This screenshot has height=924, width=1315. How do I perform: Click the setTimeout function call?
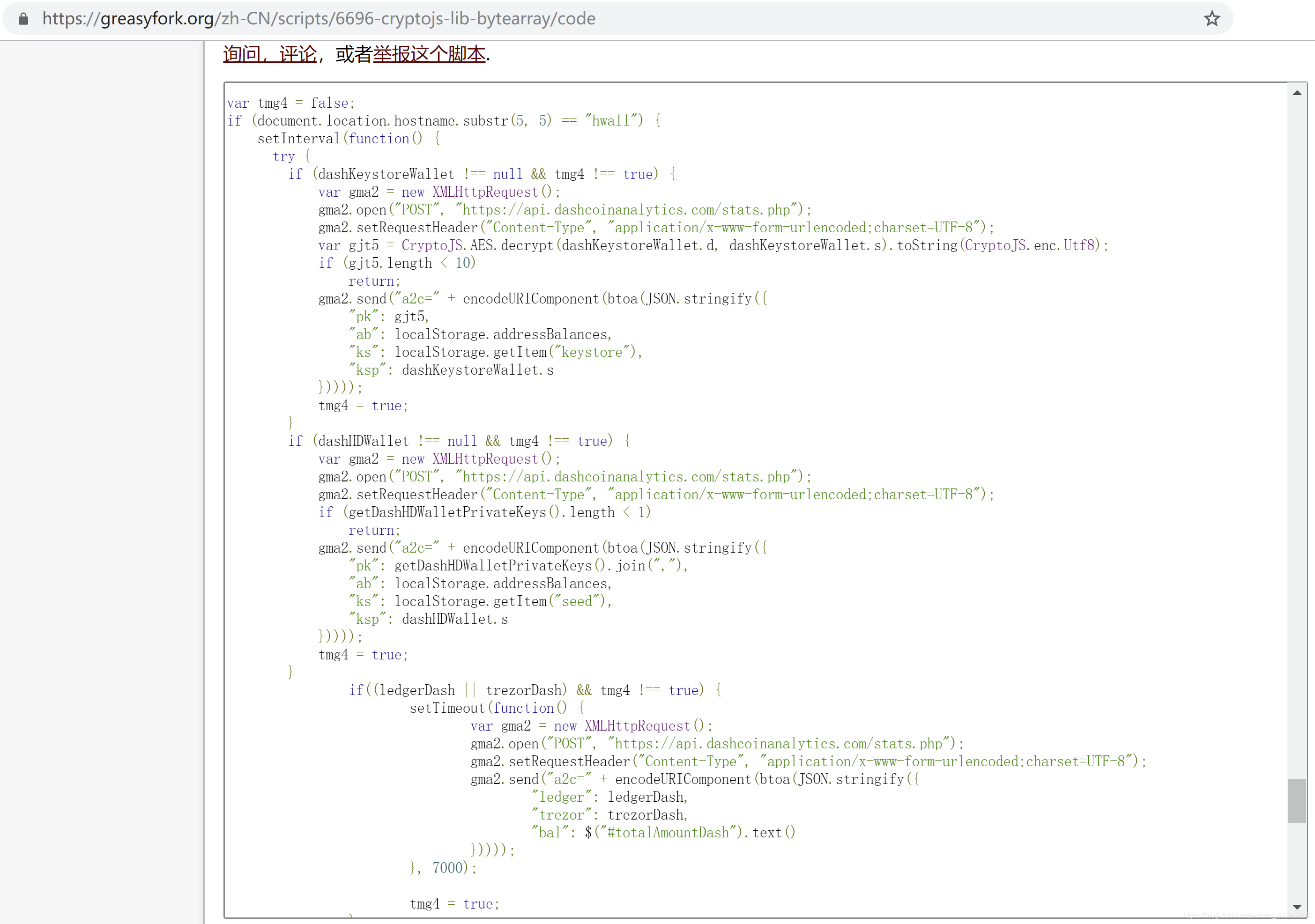pos(447,708)
